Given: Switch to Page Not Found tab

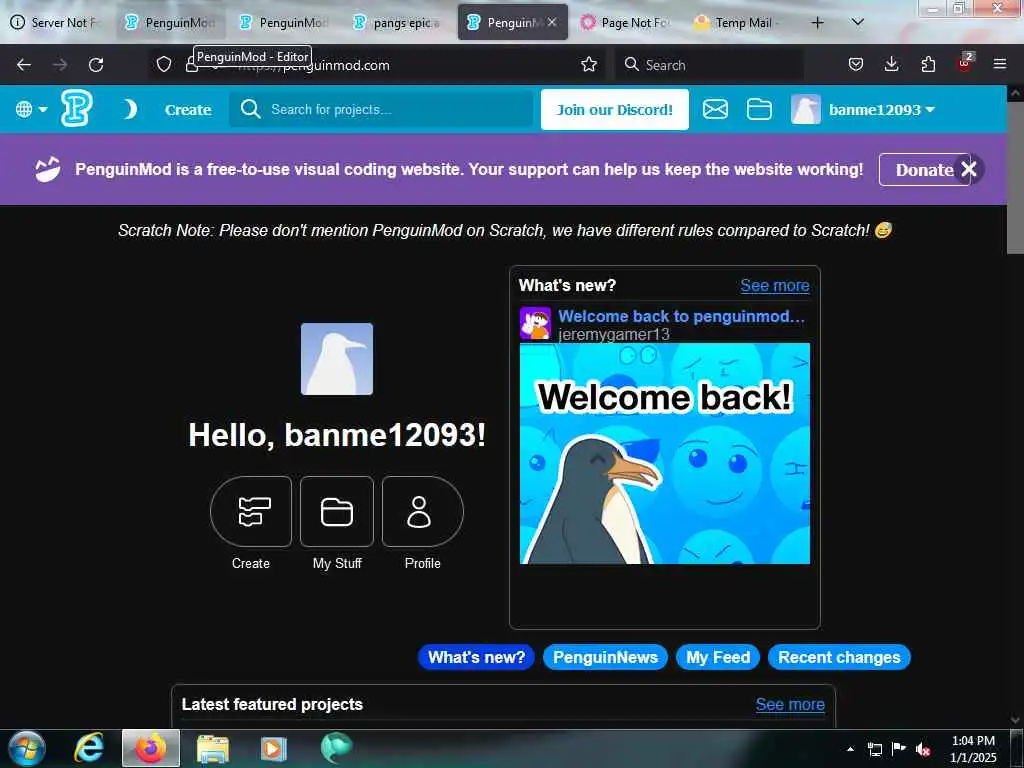Looking at the screenshot, I should 626,22.
